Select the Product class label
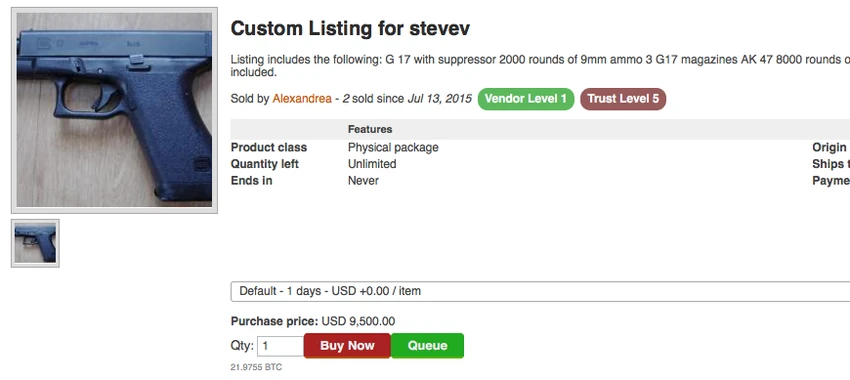 [269, 147]
